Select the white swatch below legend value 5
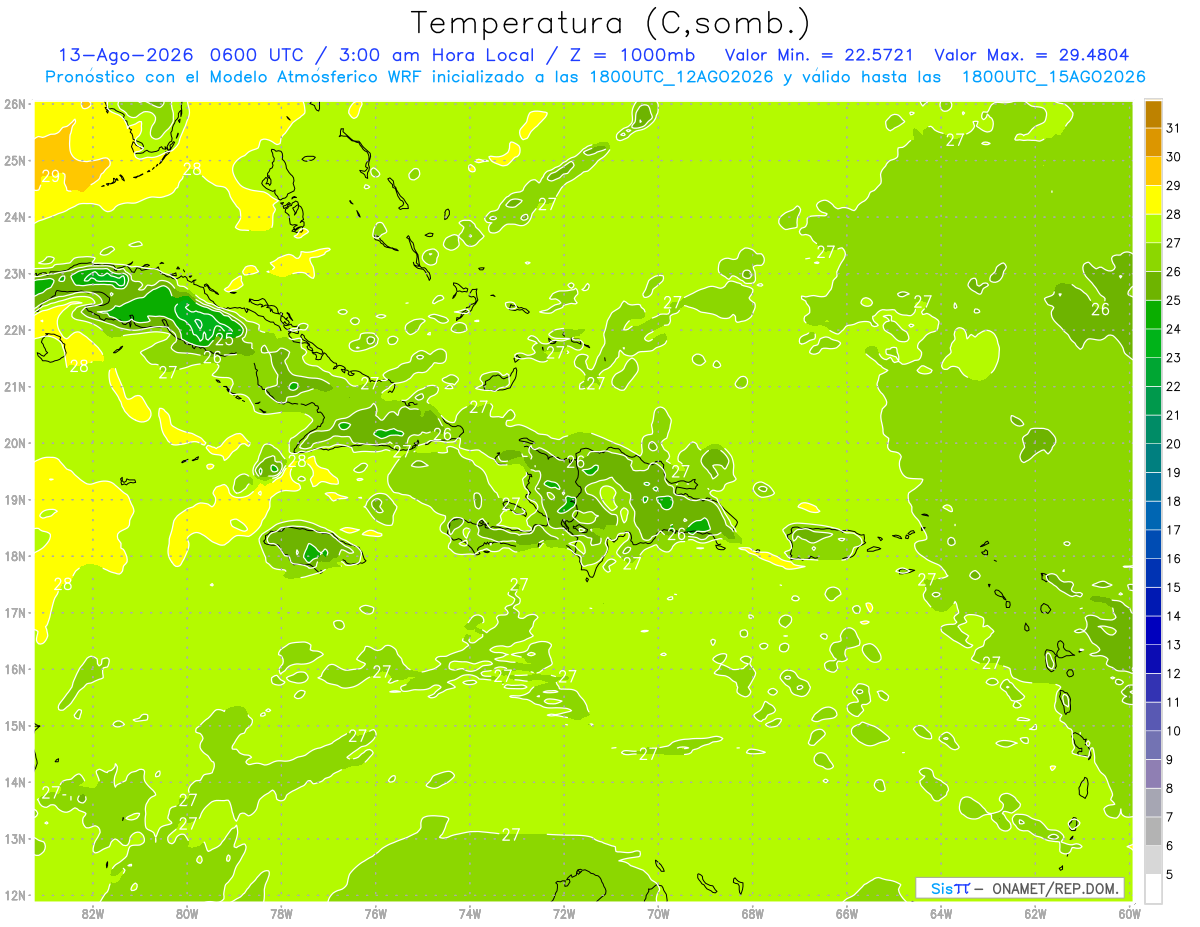This screenshot has width=1200, height=927. pyautogui.click(x=1153, y=888)
